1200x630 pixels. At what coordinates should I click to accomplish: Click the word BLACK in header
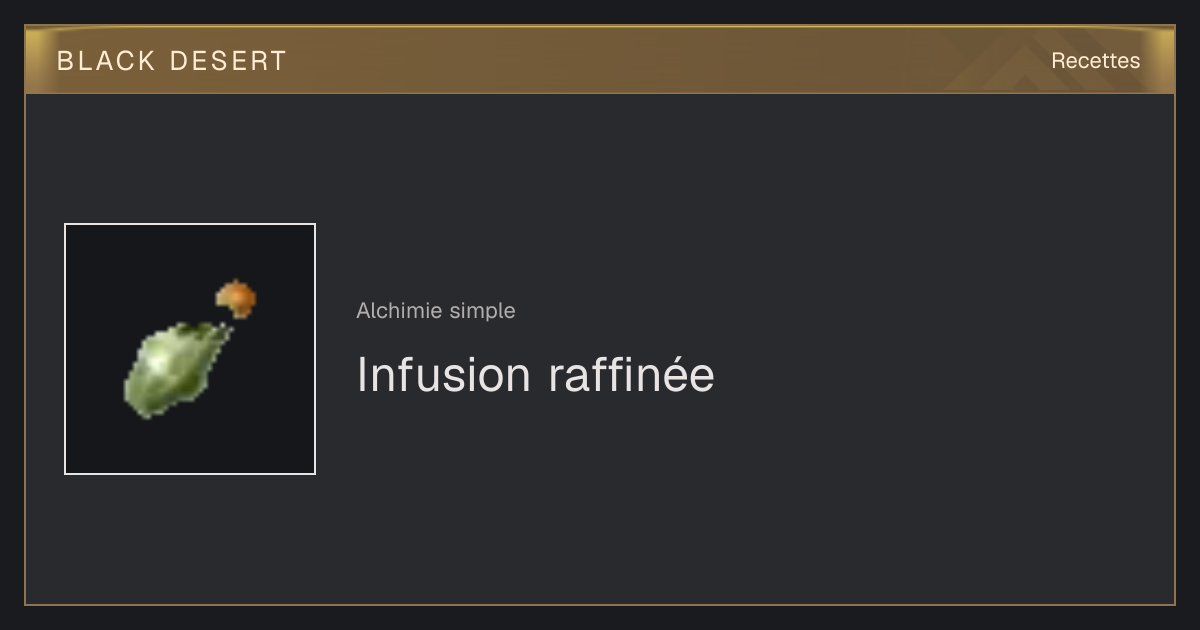[x=106, y=61]
